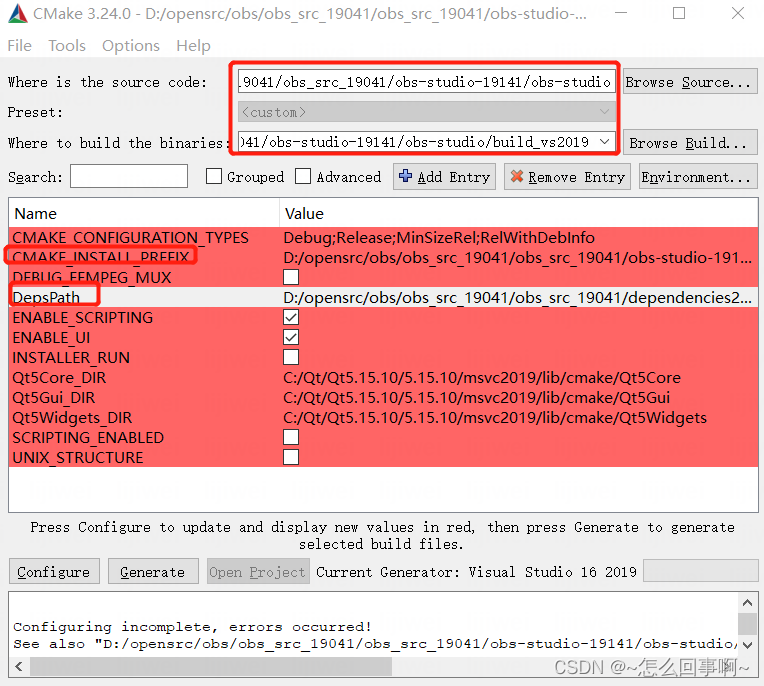Click the CMAKE_INSTALL_PREFIX path value
Screen dimensions: 764x686
coord(517,257)
